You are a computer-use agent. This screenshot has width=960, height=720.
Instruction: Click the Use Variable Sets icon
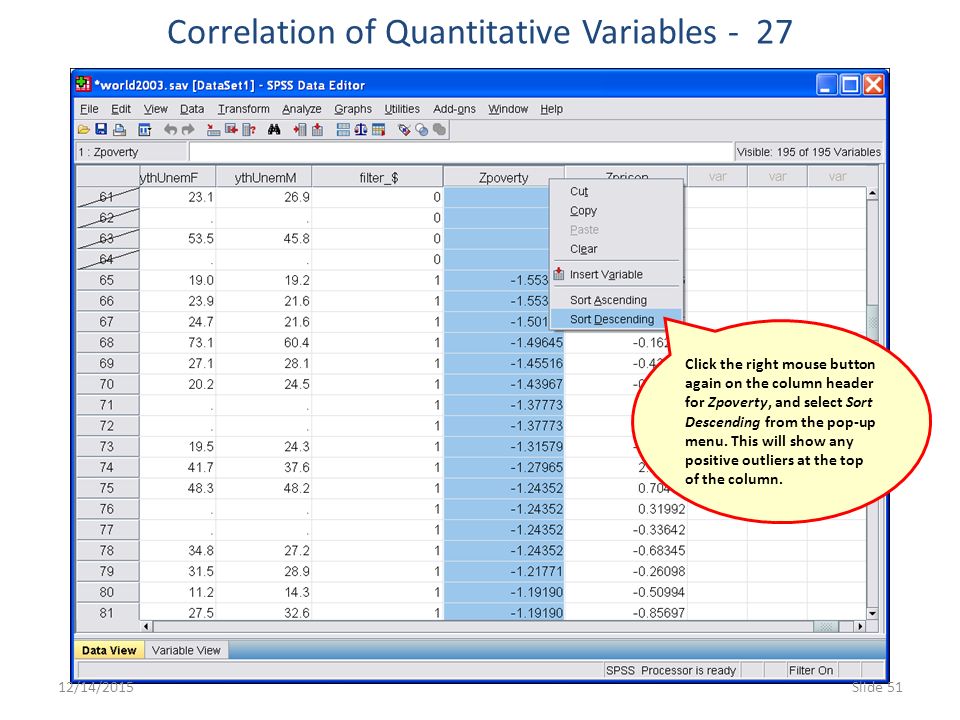click(x=421, y=130)
